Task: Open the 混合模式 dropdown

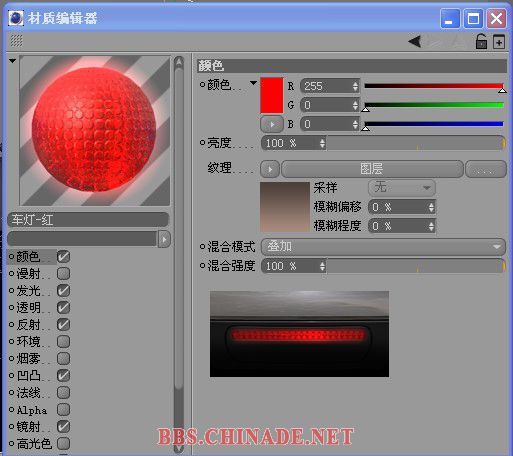Action: [383, 247]
